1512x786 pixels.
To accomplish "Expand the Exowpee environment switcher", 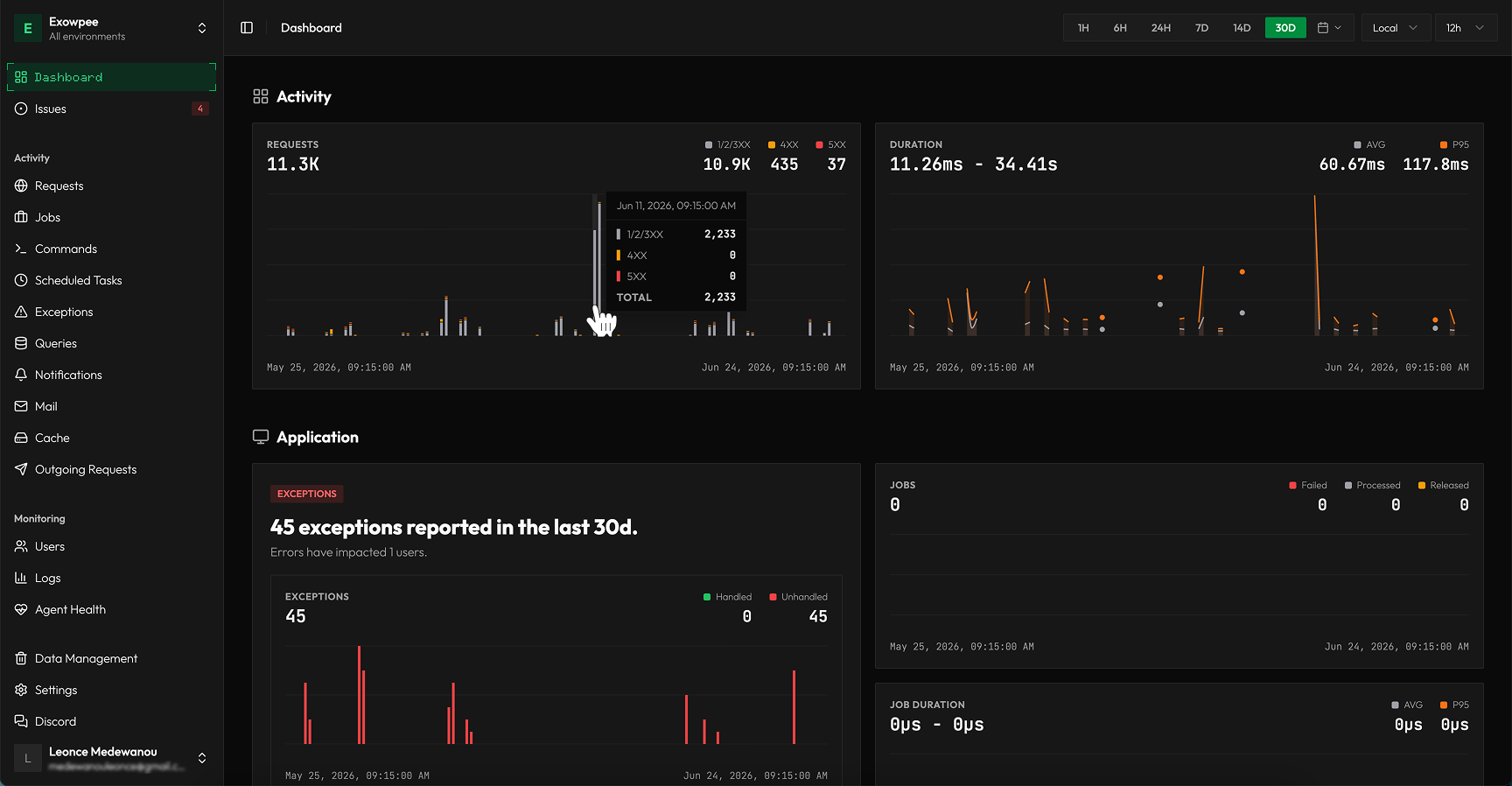I will coord(202,28).
